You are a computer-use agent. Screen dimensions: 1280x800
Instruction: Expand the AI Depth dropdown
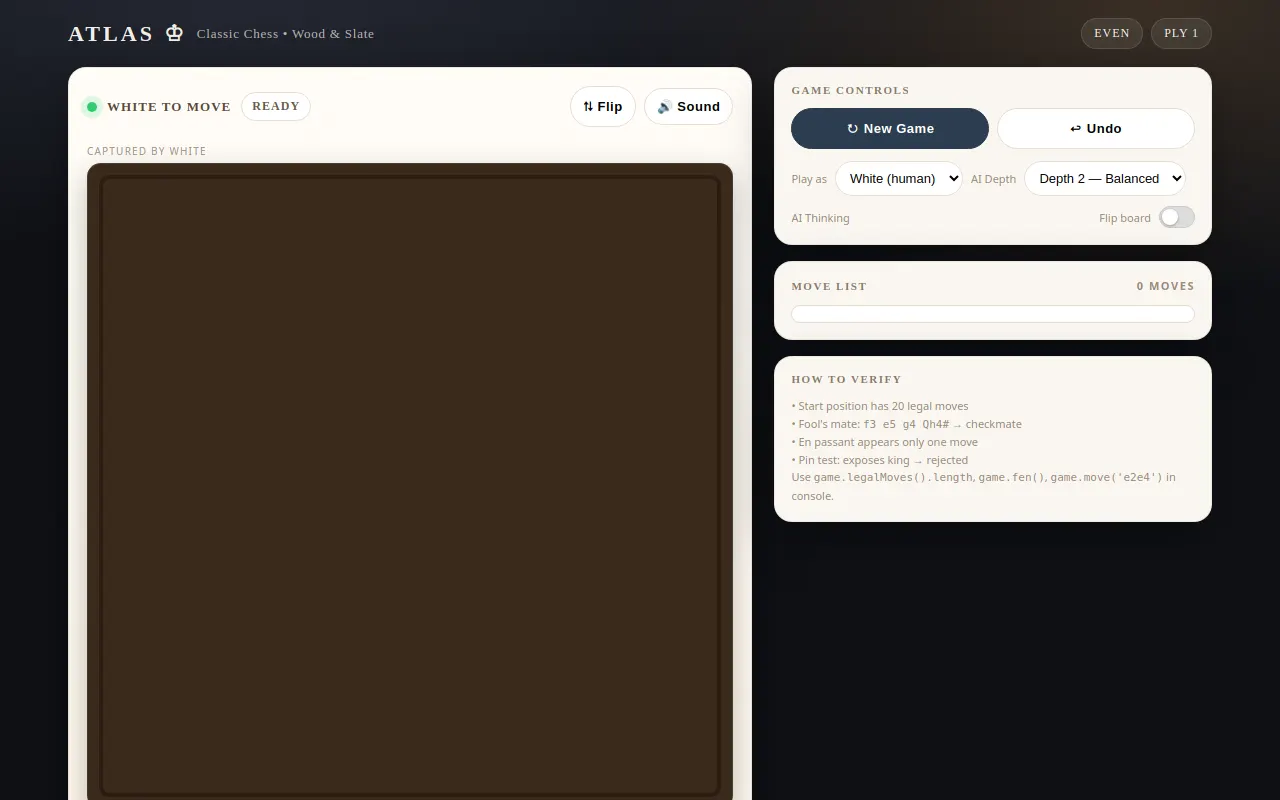click(x=1105, y=179)
